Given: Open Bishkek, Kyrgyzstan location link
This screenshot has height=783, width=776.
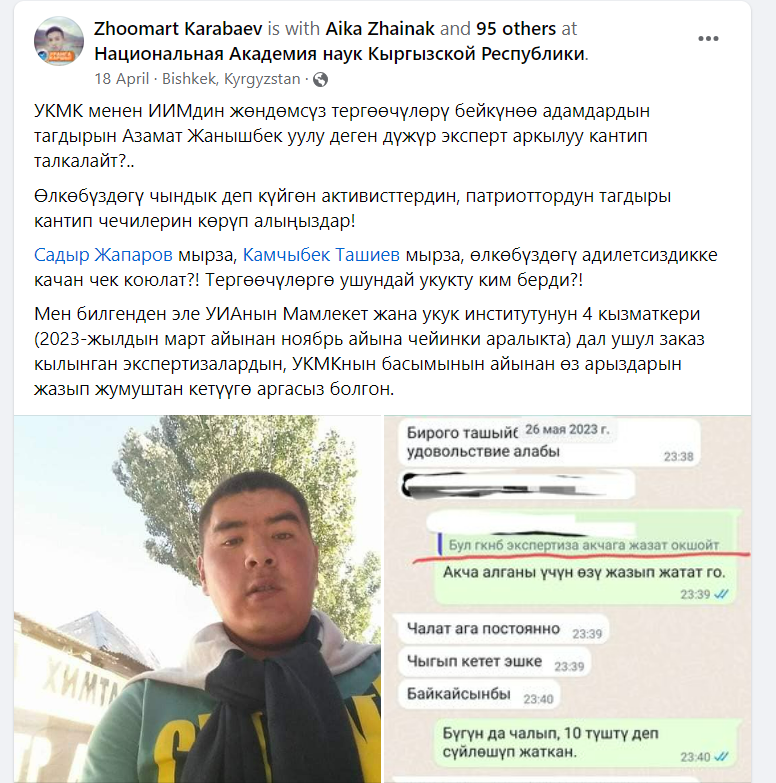Looking at the screenshot, I should click(x=231, y=79).
